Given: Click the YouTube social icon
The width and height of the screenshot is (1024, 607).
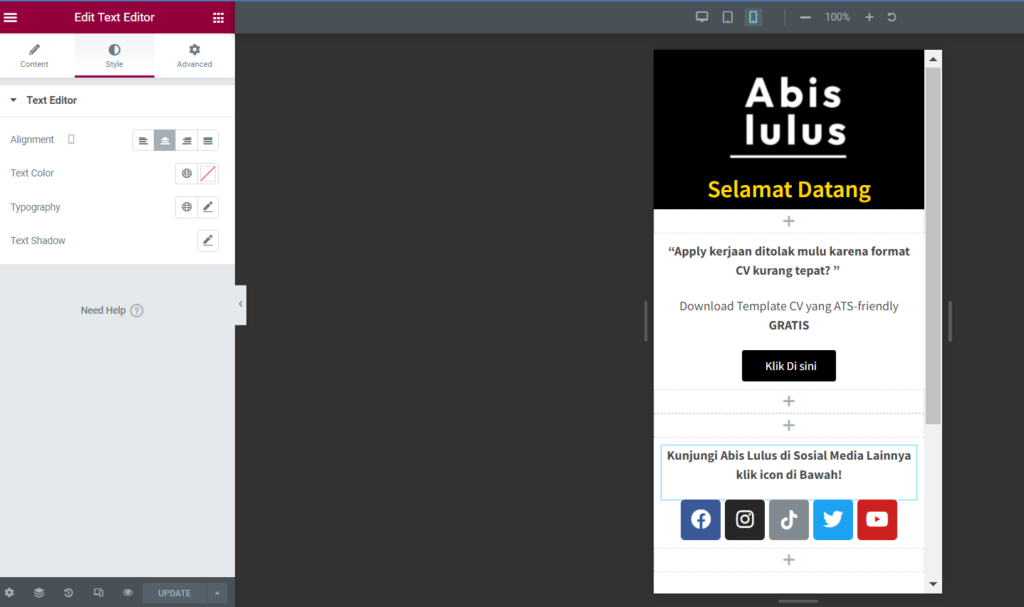Looking at the screenshot, I should [x=877, y=520].
